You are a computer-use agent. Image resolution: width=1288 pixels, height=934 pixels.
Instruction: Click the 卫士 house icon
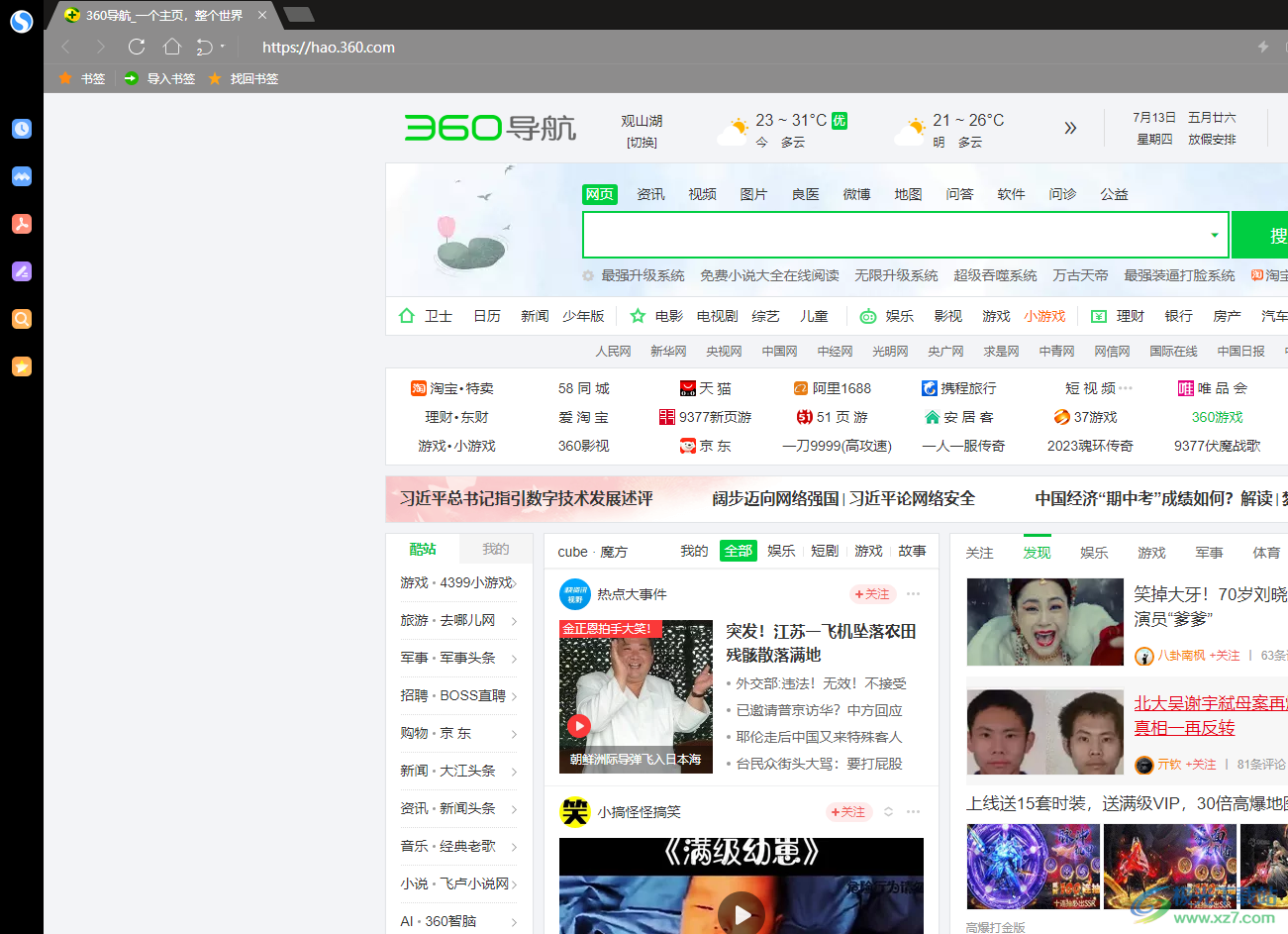pos(406,316)
